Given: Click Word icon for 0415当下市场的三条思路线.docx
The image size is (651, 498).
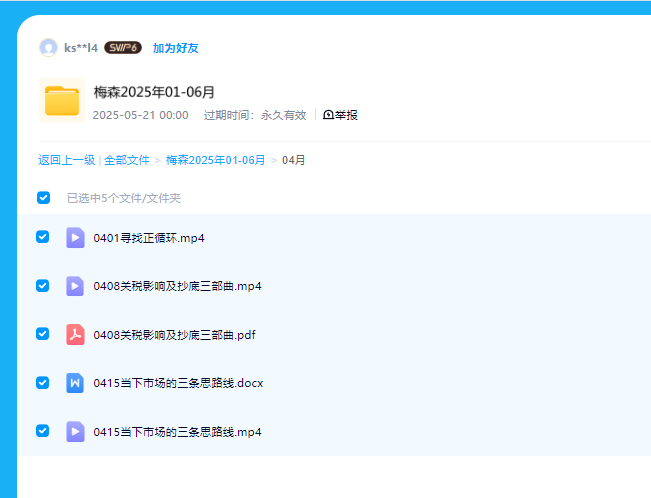Looking at the screenshot, I should click(x=75, y=383).
